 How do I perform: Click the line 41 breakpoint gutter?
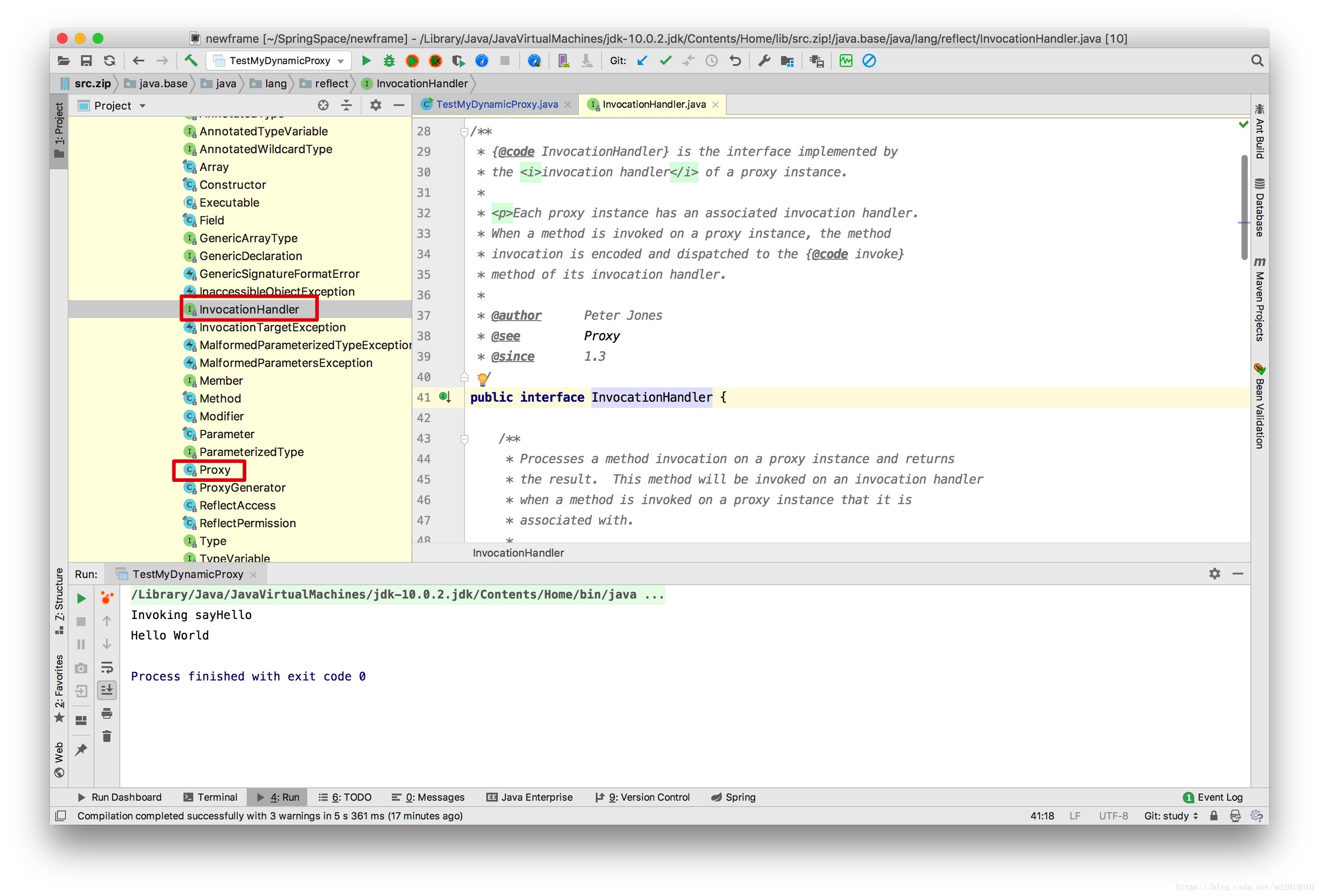point(448,397)
